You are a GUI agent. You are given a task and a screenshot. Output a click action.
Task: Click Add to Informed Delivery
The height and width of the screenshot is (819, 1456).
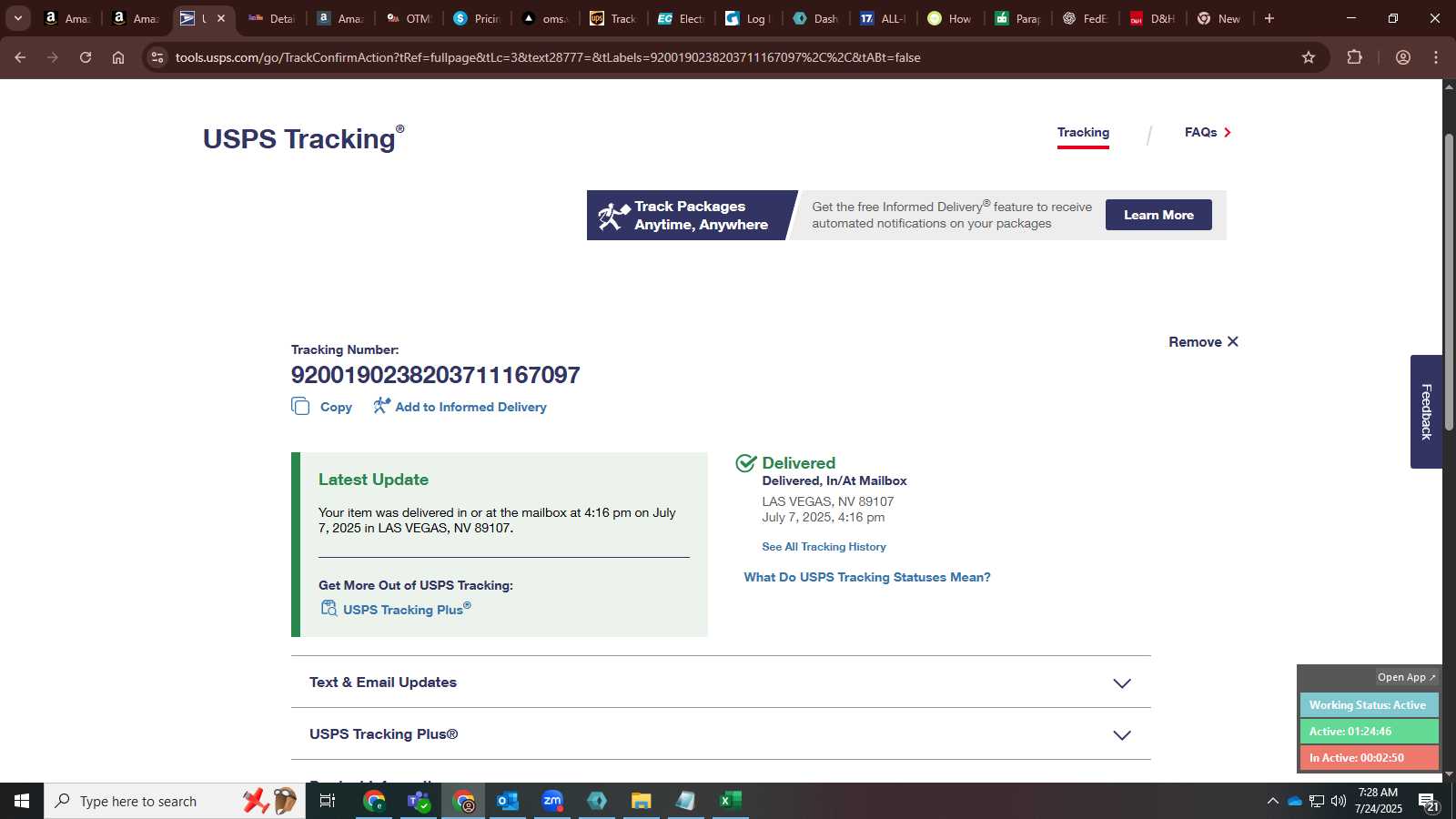(x=460, y=407)
